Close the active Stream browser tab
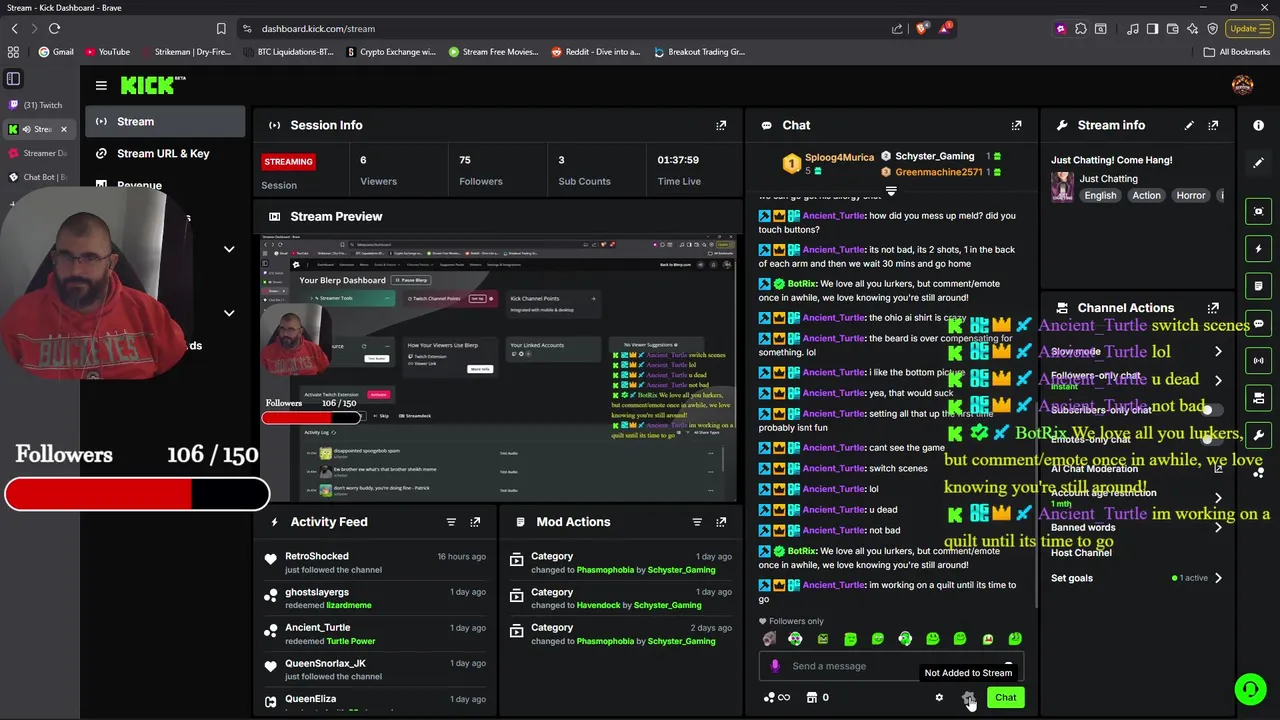 (x=63, y=129)
